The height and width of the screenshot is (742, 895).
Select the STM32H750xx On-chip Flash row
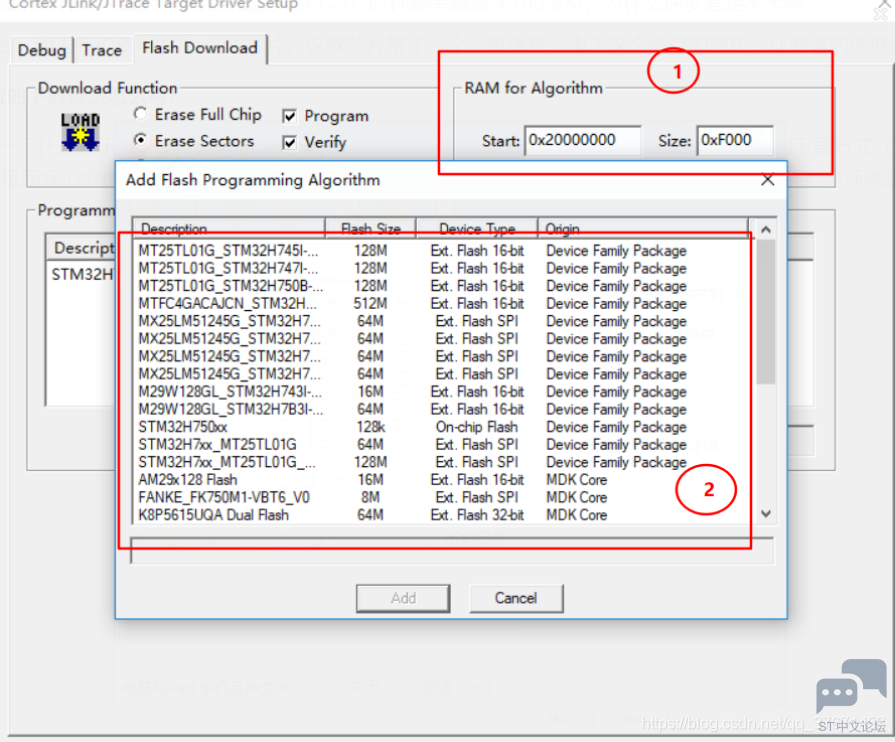point(442,427)
